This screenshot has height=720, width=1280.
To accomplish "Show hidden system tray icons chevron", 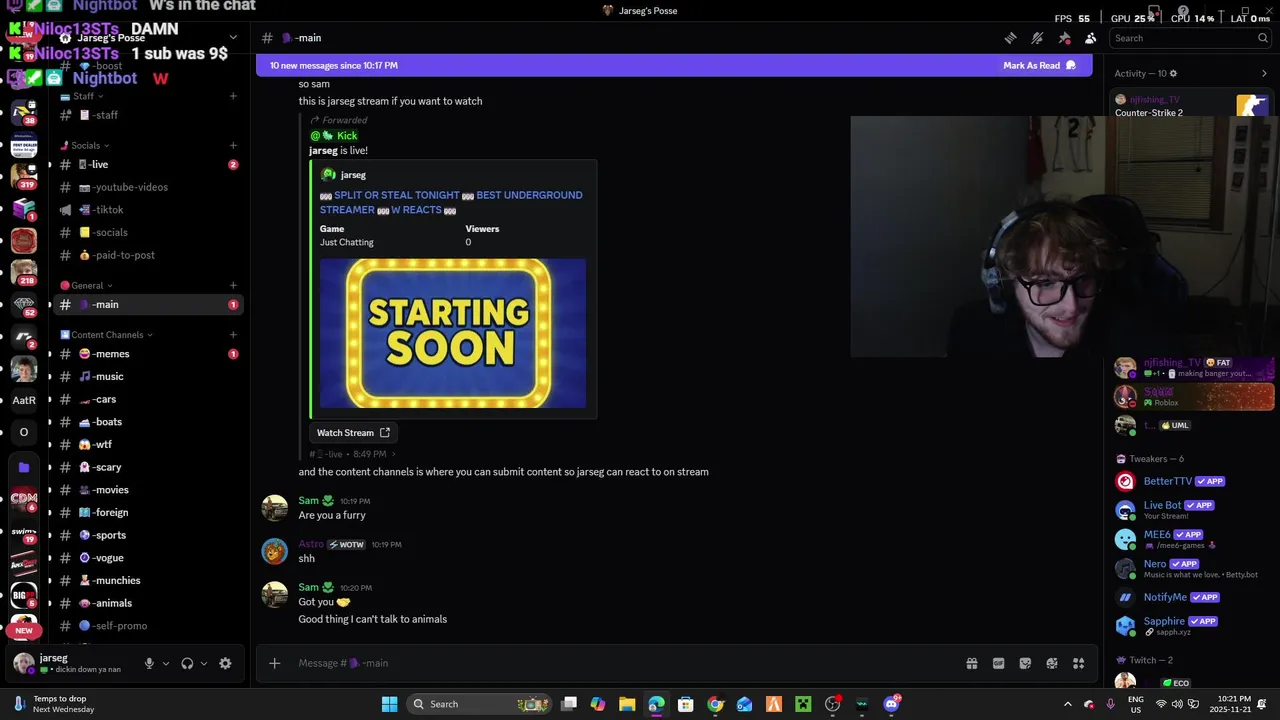I will click(1067, 704).
